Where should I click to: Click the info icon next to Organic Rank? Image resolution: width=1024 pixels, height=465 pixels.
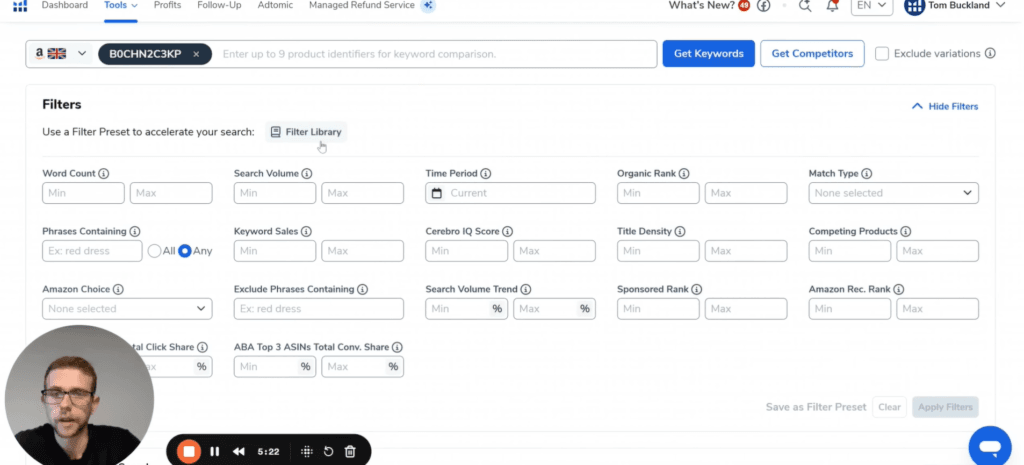pos(684,174)
